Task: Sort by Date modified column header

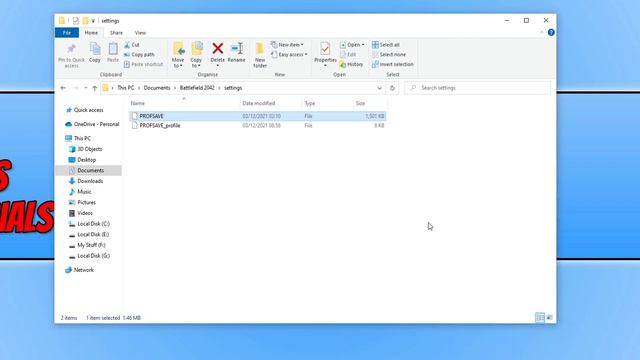Action: 259,104
